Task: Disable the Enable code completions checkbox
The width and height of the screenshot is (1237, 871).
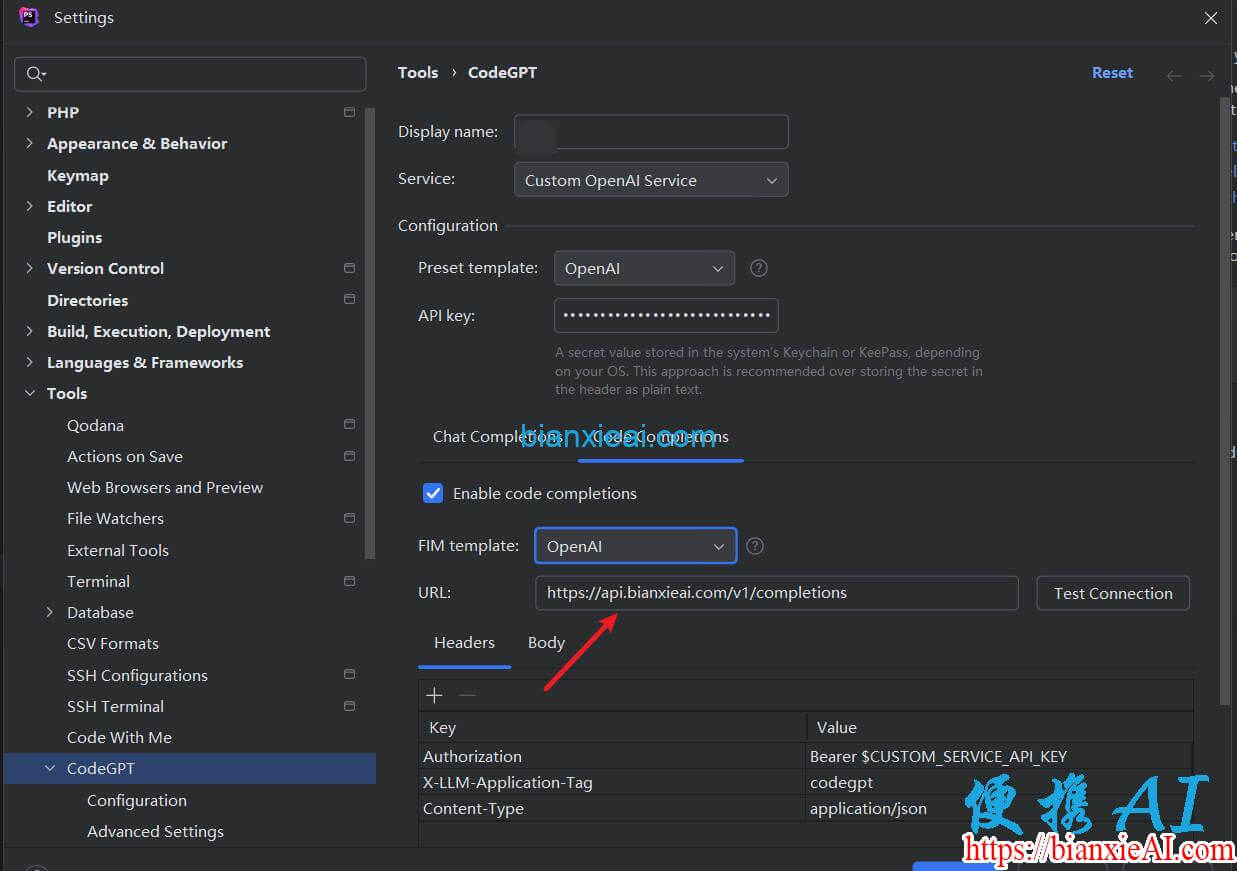Action: (432, 493)
